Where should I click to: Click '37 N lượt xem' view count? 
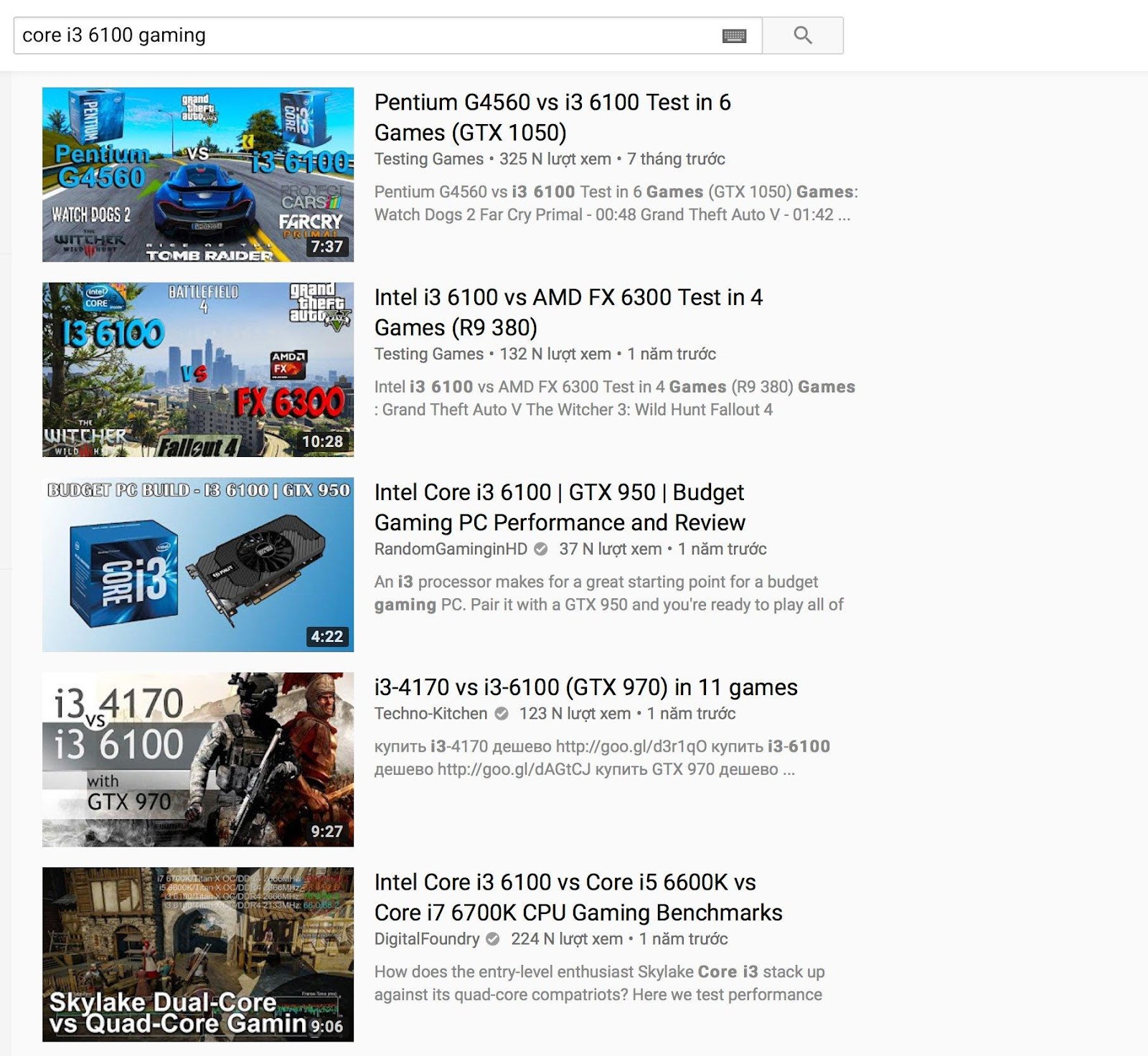[x=611, y=549]
